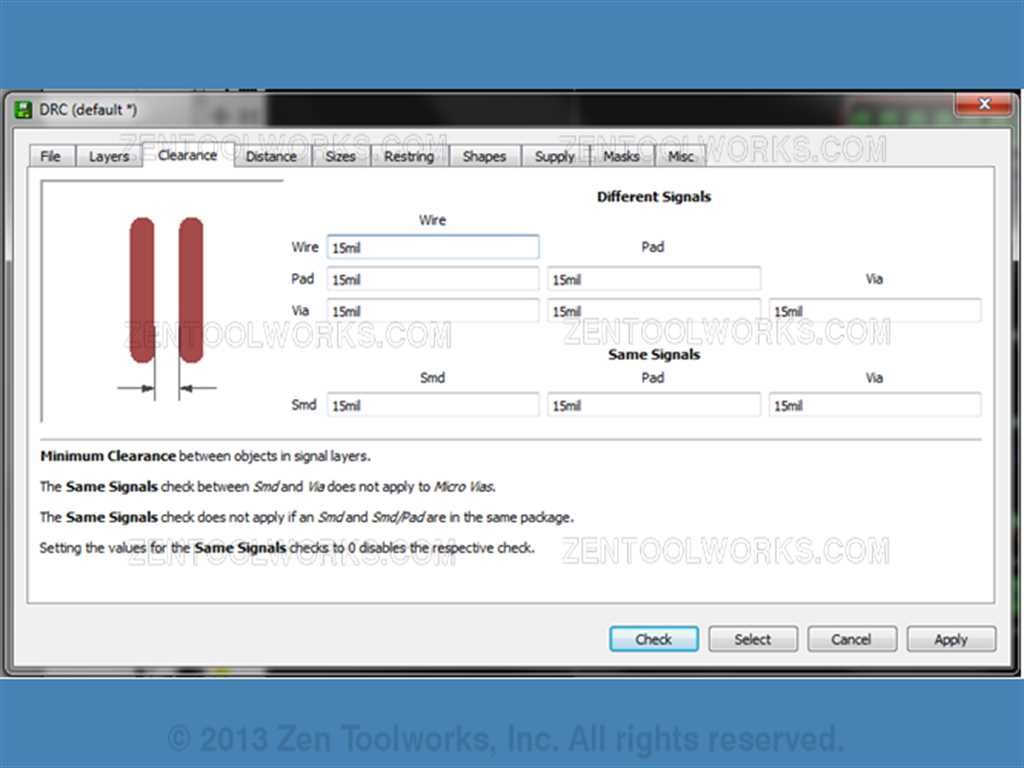Click the DRC (default *) title text
This screenshot has height=768, width=1024.
pos(88,110)
